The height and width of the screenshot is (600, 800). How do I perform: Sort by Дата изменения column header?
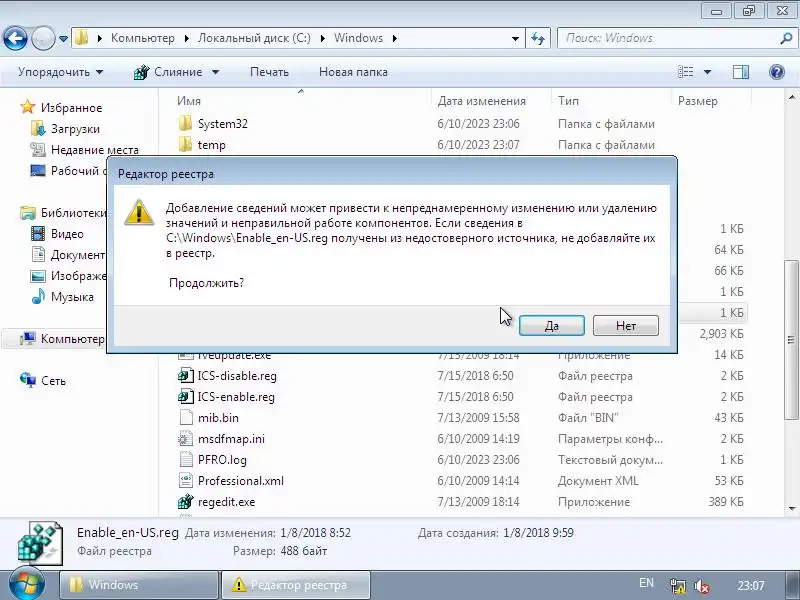[482, 101]
